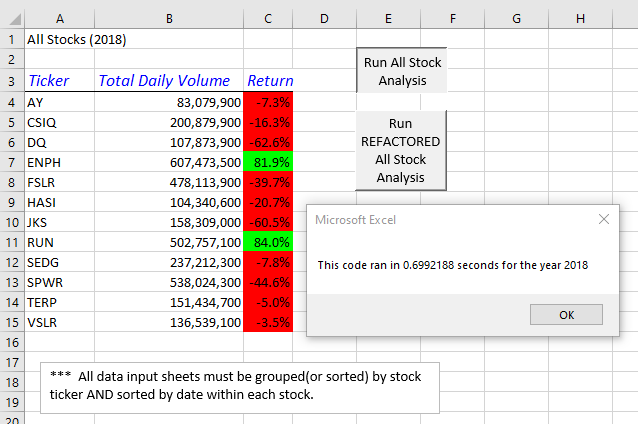Click volume cell 478,113,900
The image size is (638, 424).
pos(169,182)
